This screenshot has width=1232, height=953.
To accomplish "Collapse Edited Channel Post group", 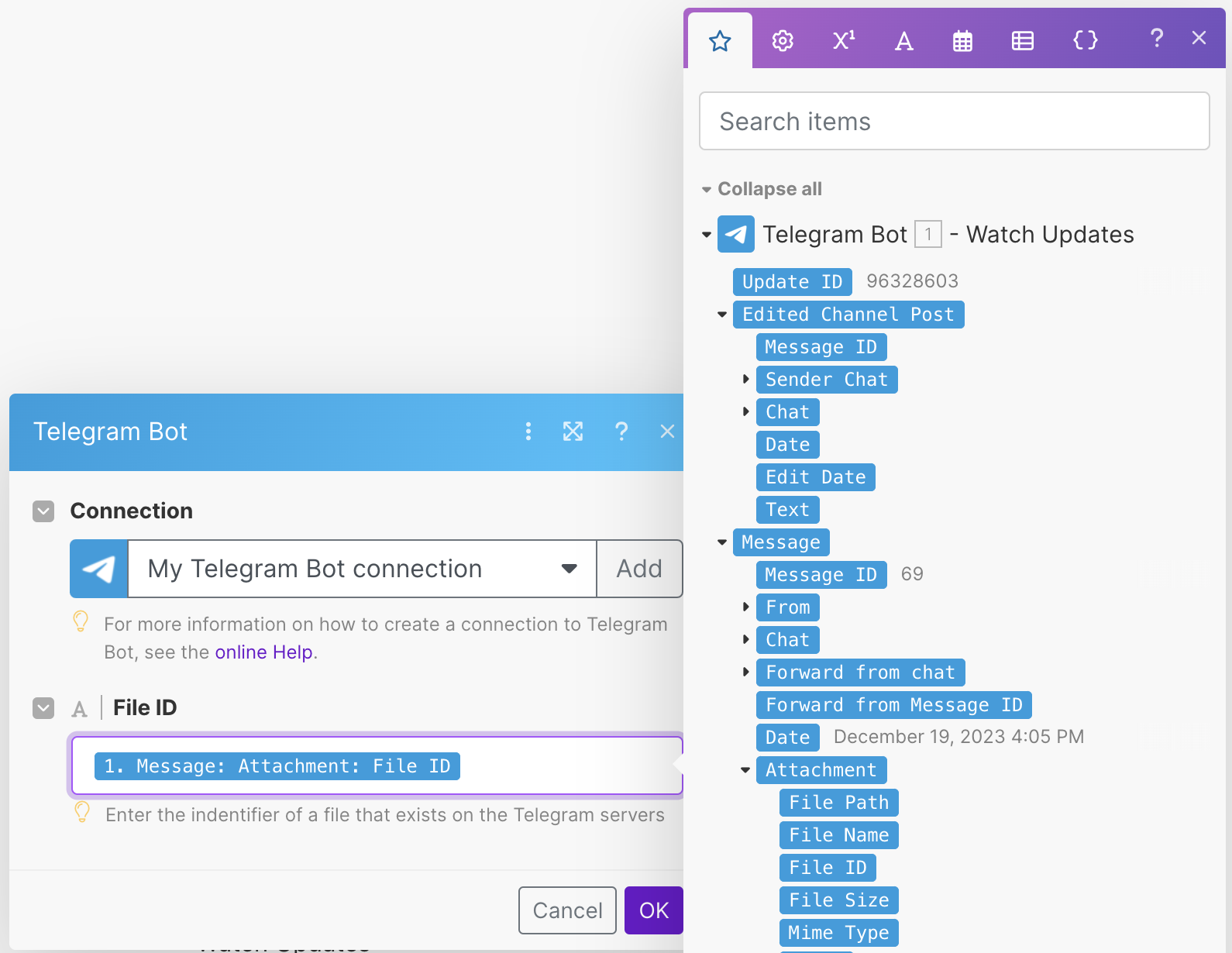I will click(721, 315).
